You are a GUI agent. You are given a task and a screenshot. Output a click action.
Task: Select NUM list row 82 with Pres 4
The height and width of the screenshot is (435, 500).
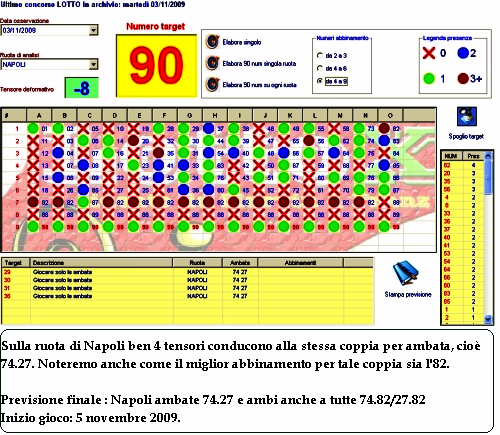(x=463, y=165)
